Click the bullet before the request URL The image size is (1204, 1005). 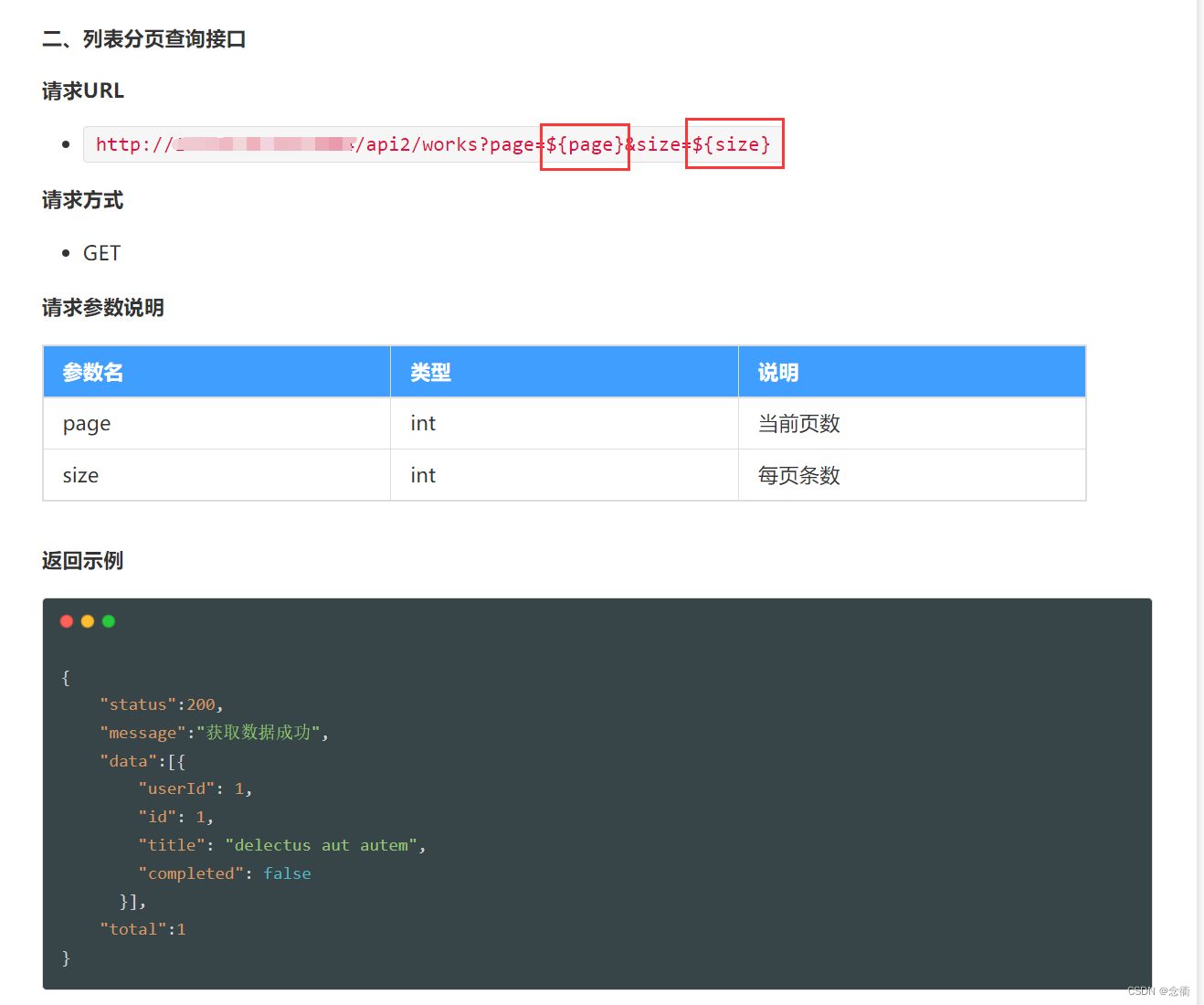click(x=64, y=143)
